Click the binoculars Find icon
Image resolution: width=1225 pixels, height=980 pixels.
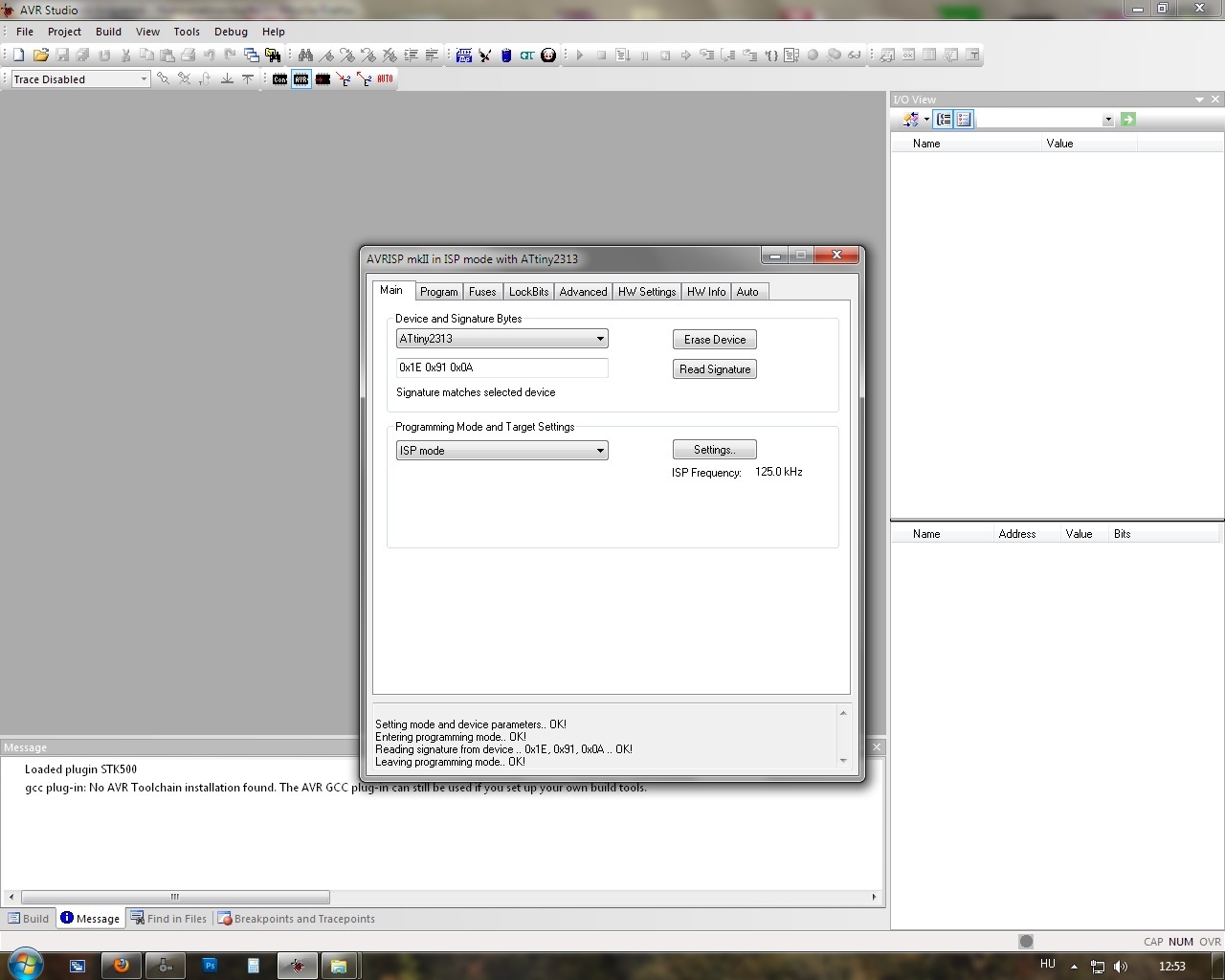point(305,56)
